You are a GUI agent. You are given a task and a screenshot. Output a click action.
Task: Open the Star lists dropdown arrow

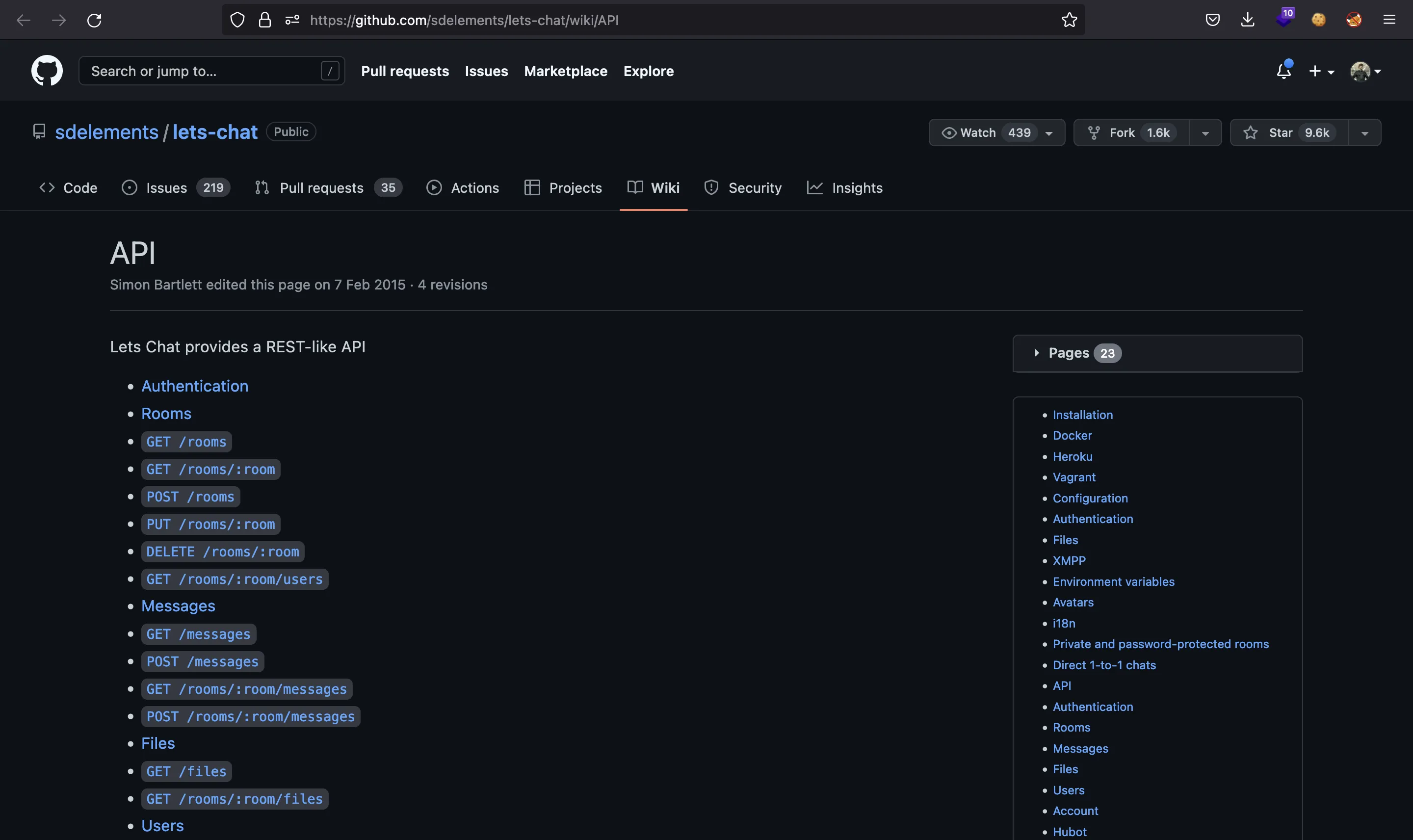coord(1364,133)
